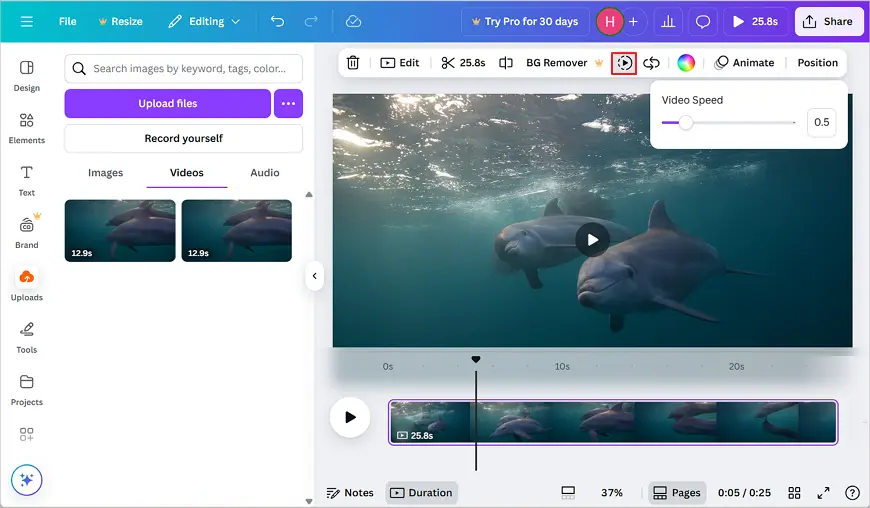Screen dimensions: 870x508
Task: Click the Resize option
Action: point(120,22)
